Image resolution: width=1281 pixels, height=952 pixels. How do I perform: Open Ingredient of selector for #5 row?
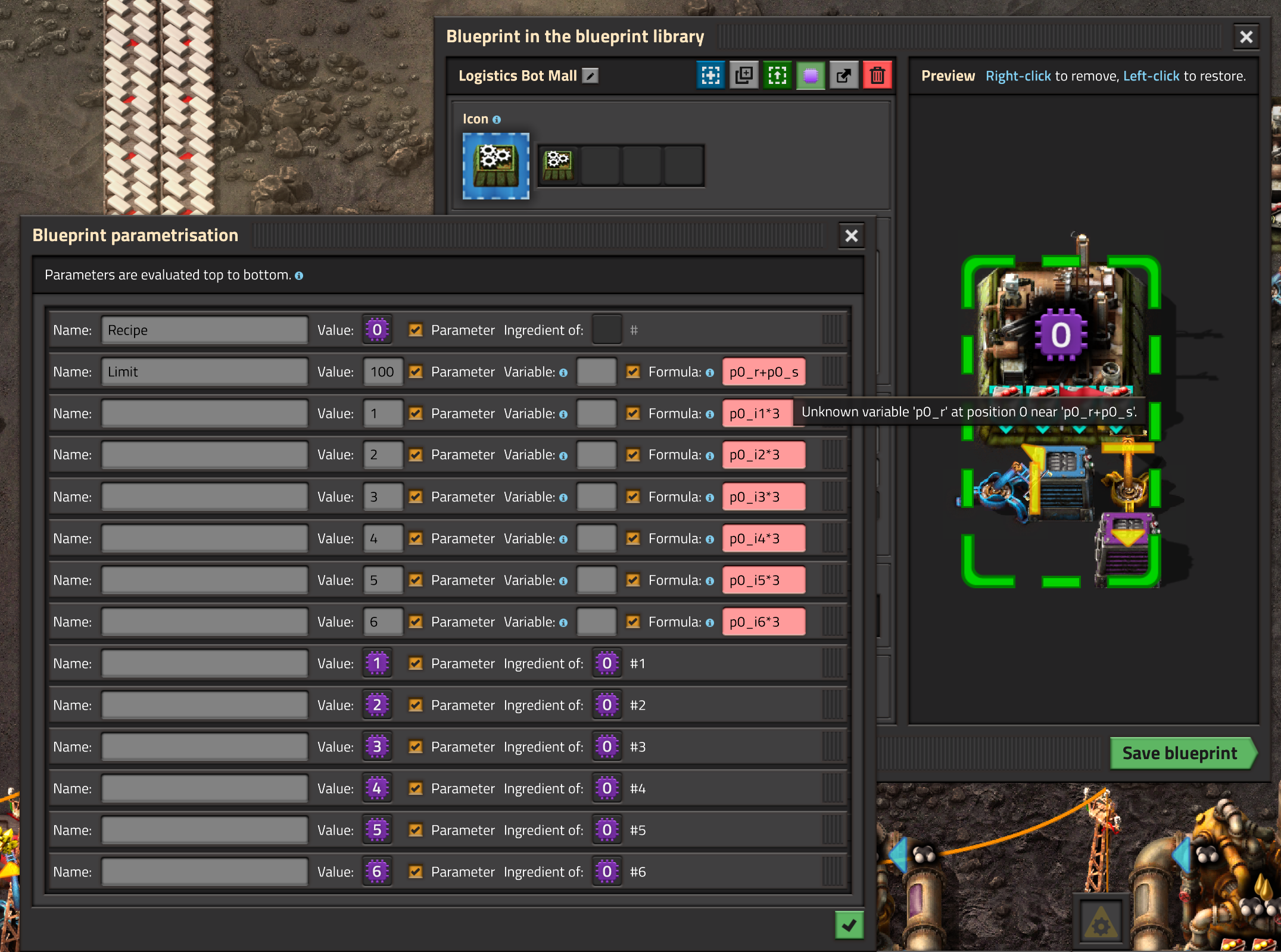pyautogui.click(x=607, y=830)
